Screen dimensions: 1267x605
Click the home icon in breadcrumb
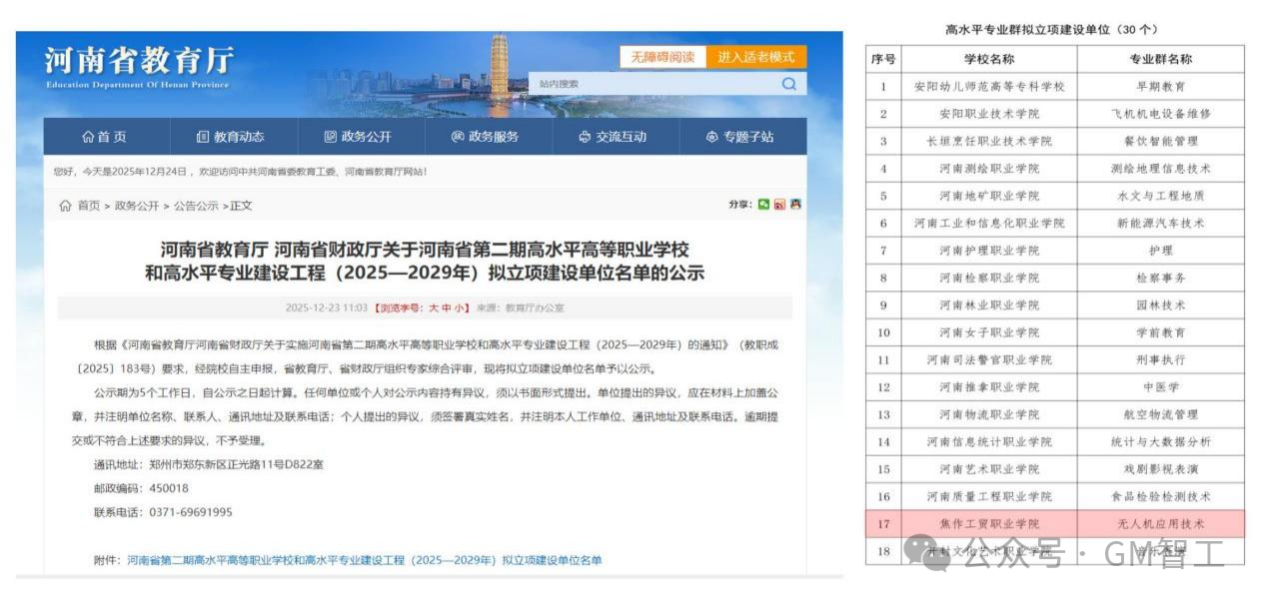tap(66, 206)
